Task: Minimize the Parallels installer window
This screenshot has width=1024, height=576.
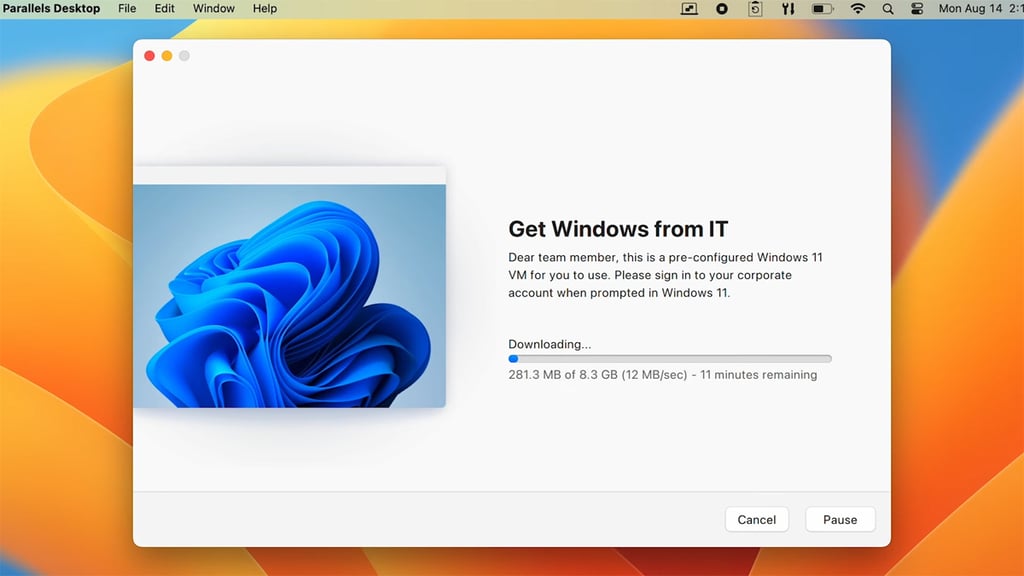Action: (166, 57)
